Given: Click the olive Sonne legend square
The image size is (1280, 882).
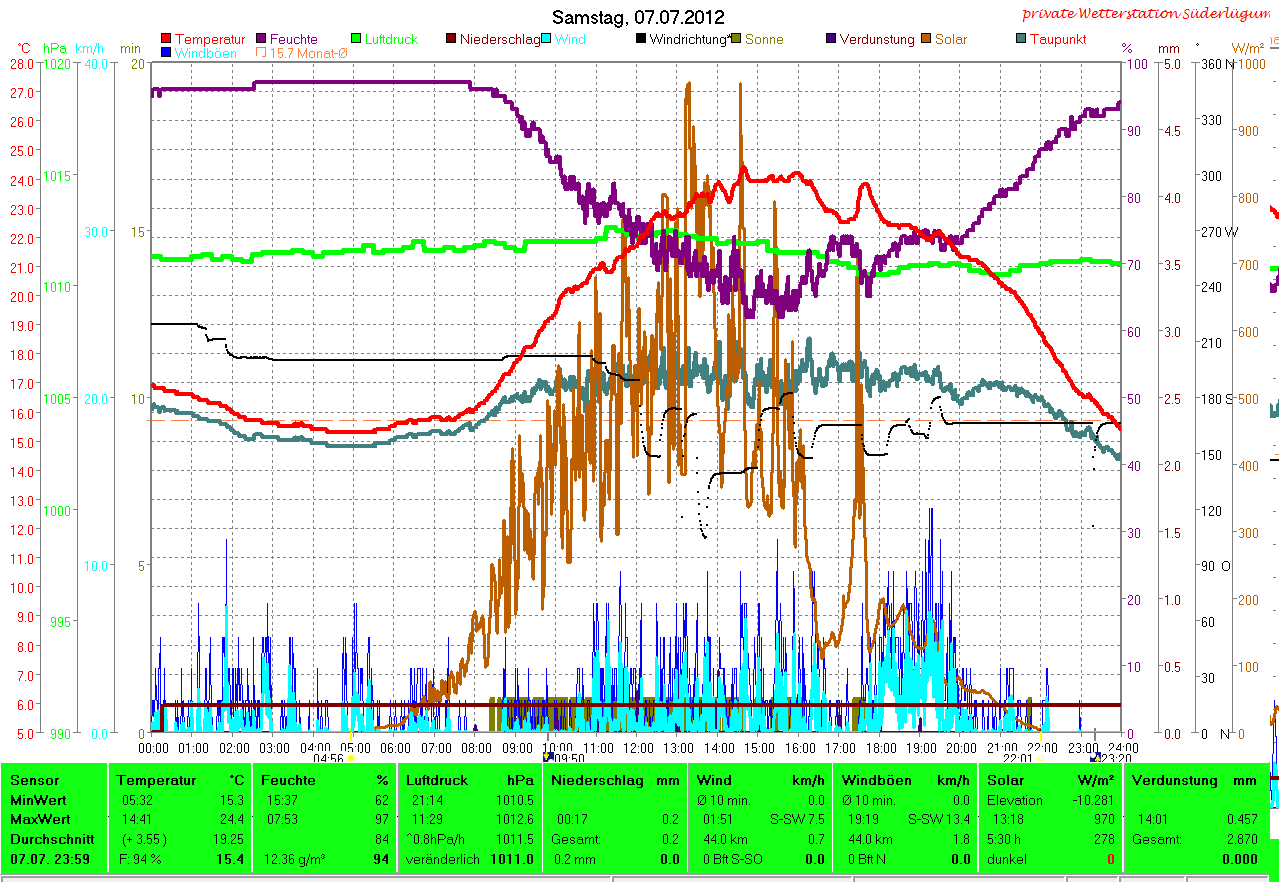Looking at the screenshot, I should tap(736, 39).
